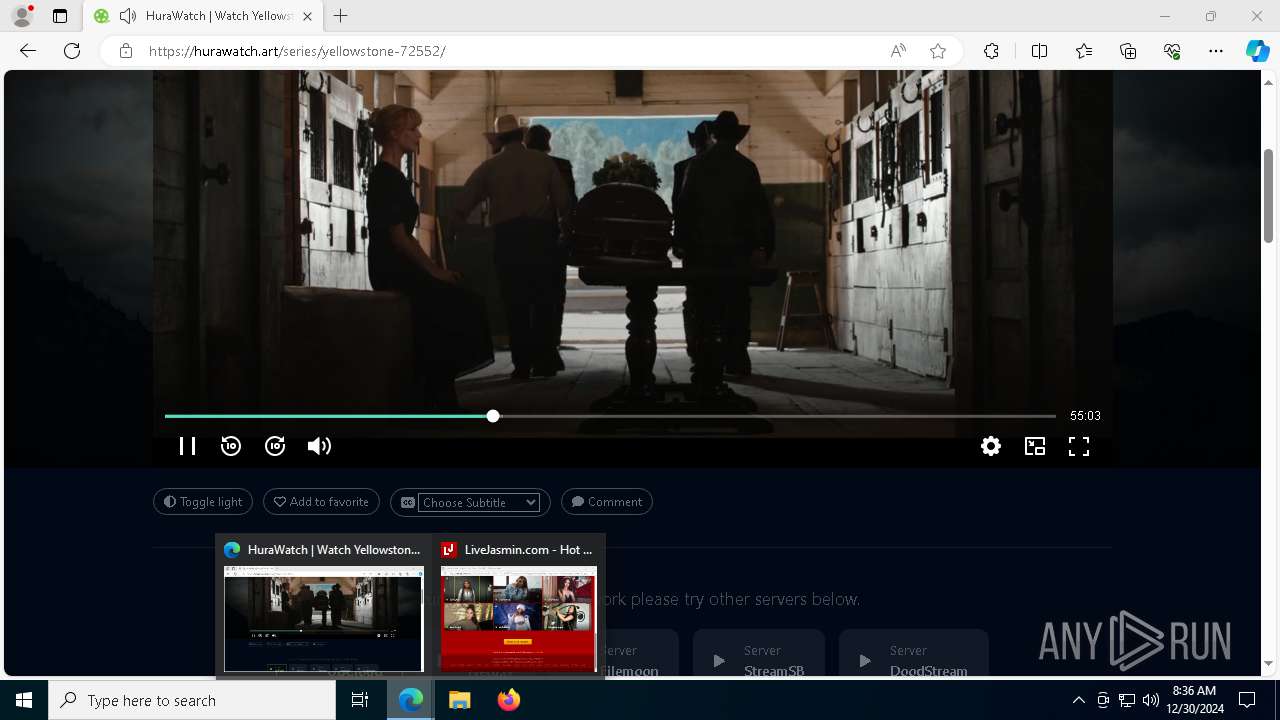Viewport: 1280px width, 720px height.
Task: Open Split screen view
Action: 1039,51
